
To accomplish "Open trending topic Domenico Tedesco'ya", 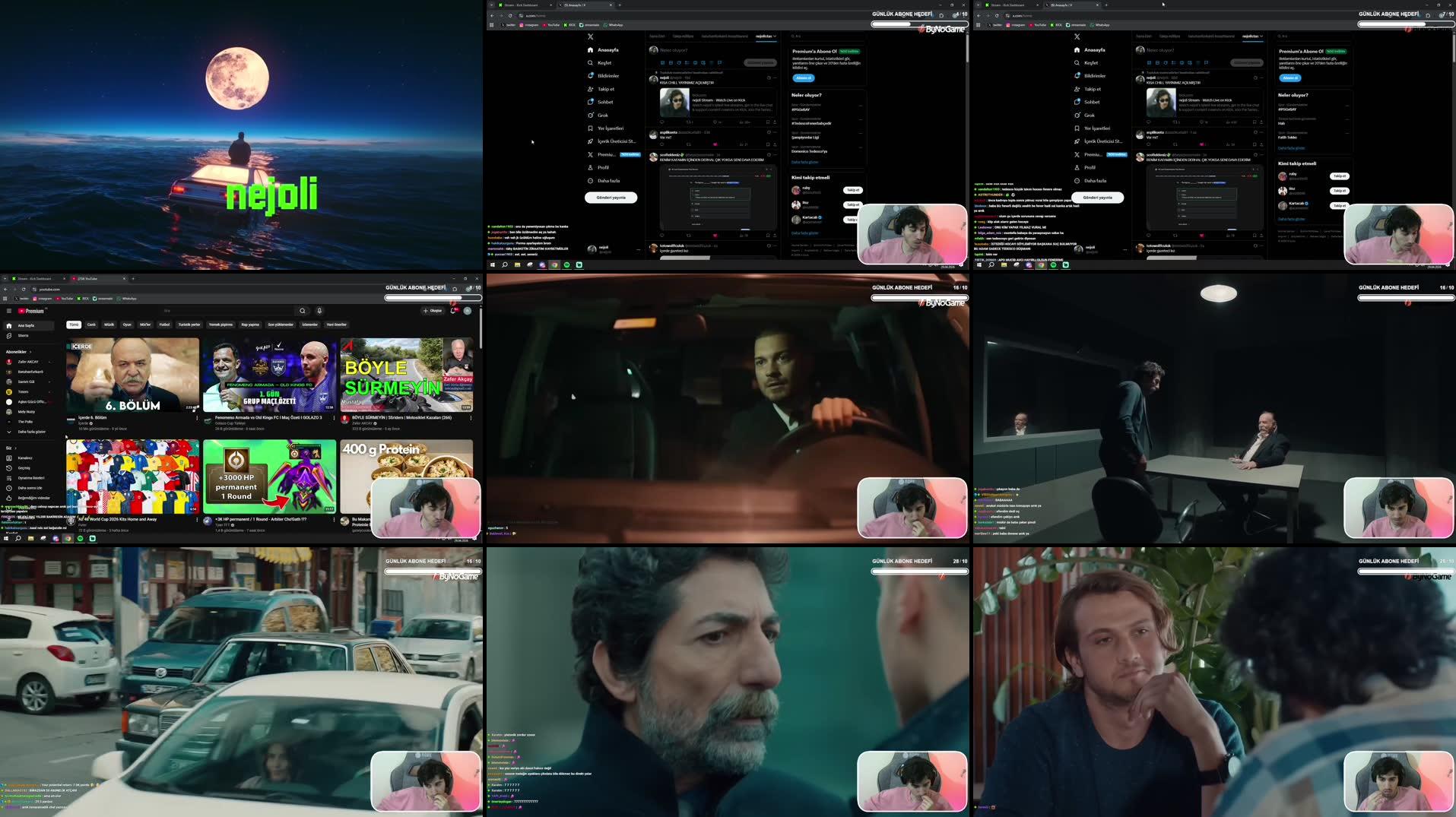I will click(809, 151).
